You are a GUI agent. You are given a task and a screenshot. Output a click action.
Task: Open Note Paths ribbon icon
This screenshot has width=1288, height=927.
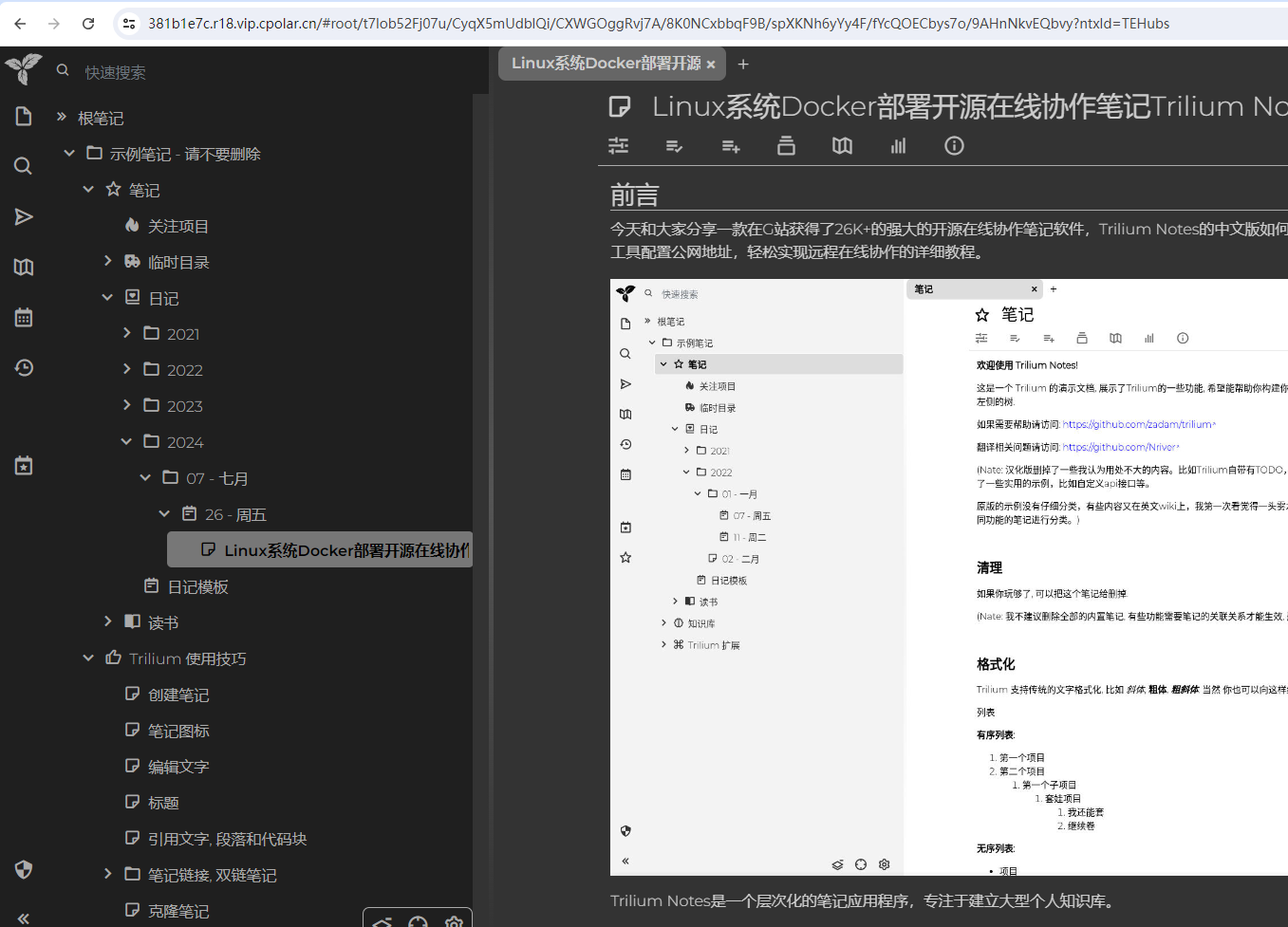point(786,146)
